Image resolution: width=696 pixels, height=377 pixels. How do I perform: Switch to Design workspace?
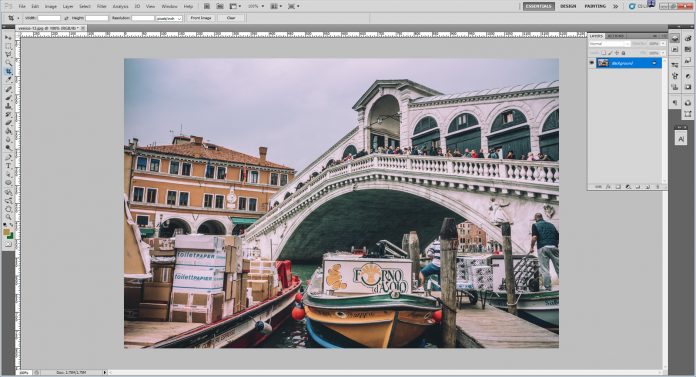(x=568, y=6)
